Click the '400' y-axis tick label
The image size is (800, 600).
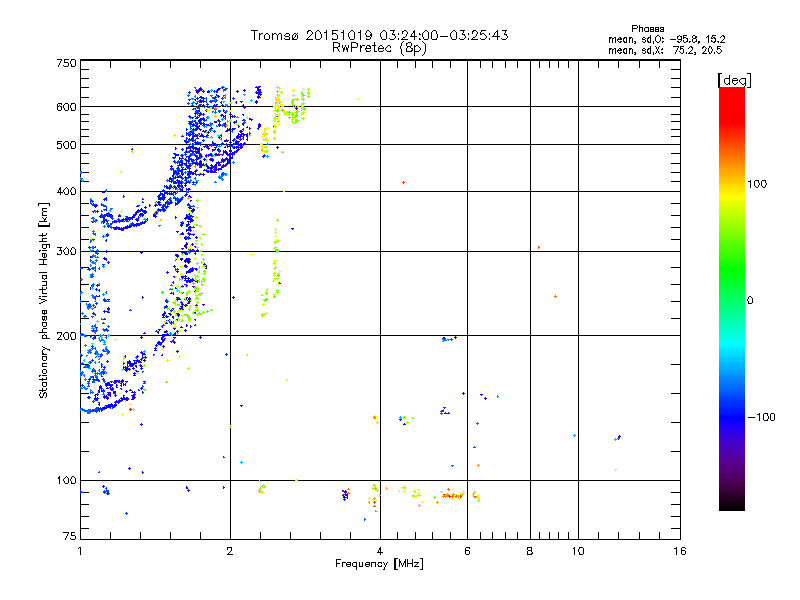click(x=66, y=191)
